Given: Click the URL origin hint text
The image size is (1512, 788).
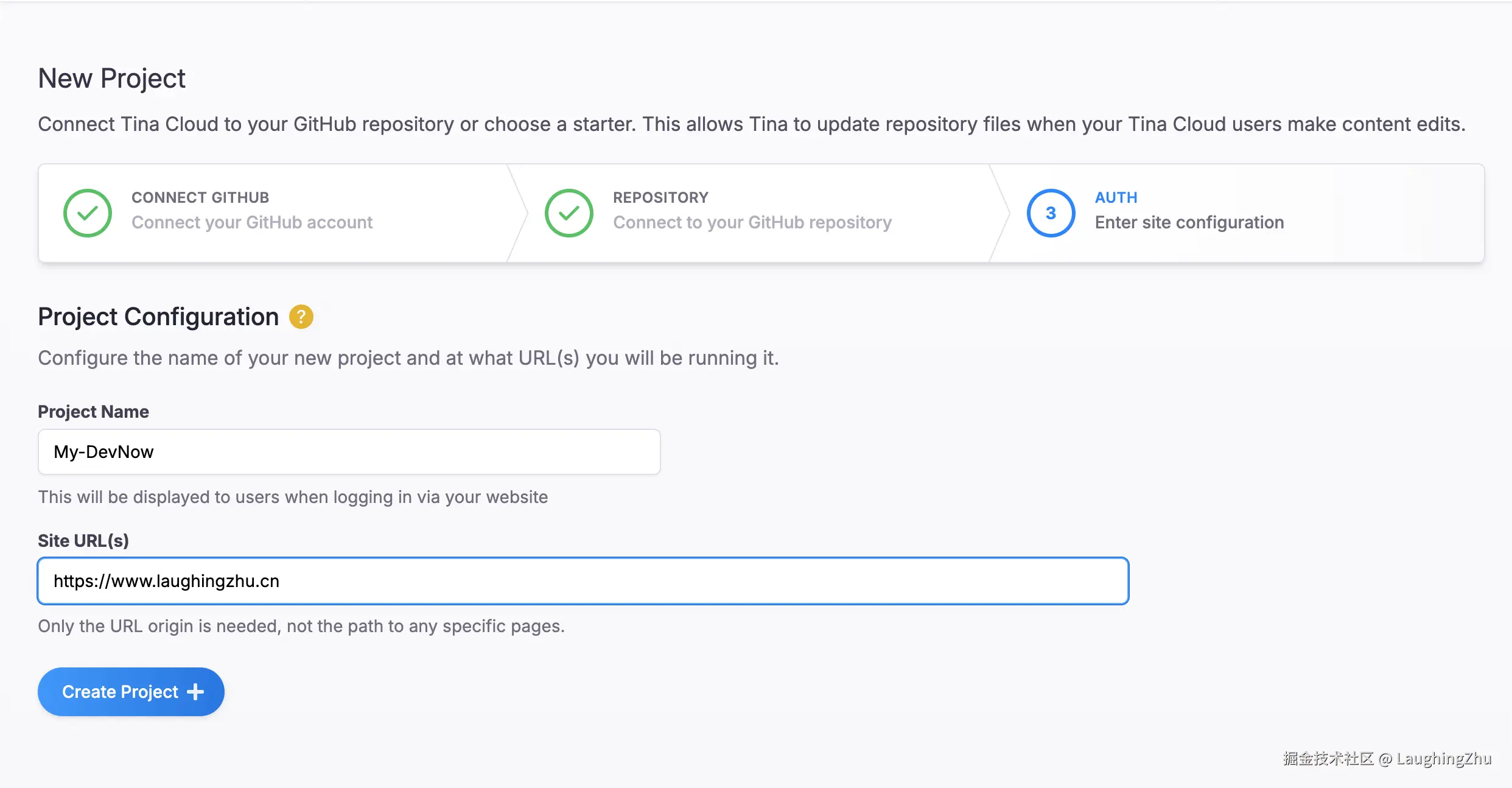Looking at the screenshot, I should (x=301, y=626).
